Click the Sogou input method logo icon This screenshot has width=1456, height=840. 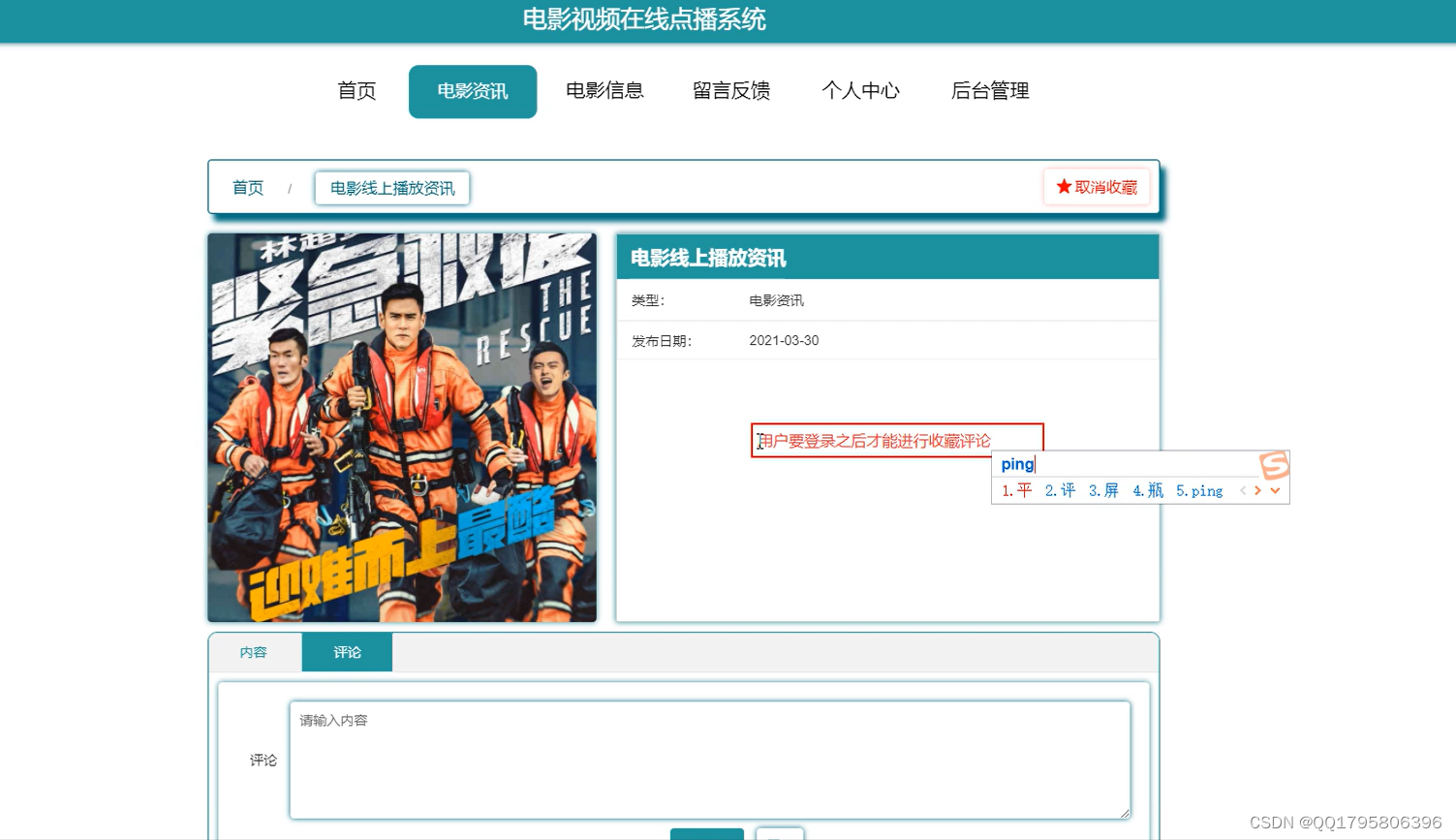(1274, 465)
